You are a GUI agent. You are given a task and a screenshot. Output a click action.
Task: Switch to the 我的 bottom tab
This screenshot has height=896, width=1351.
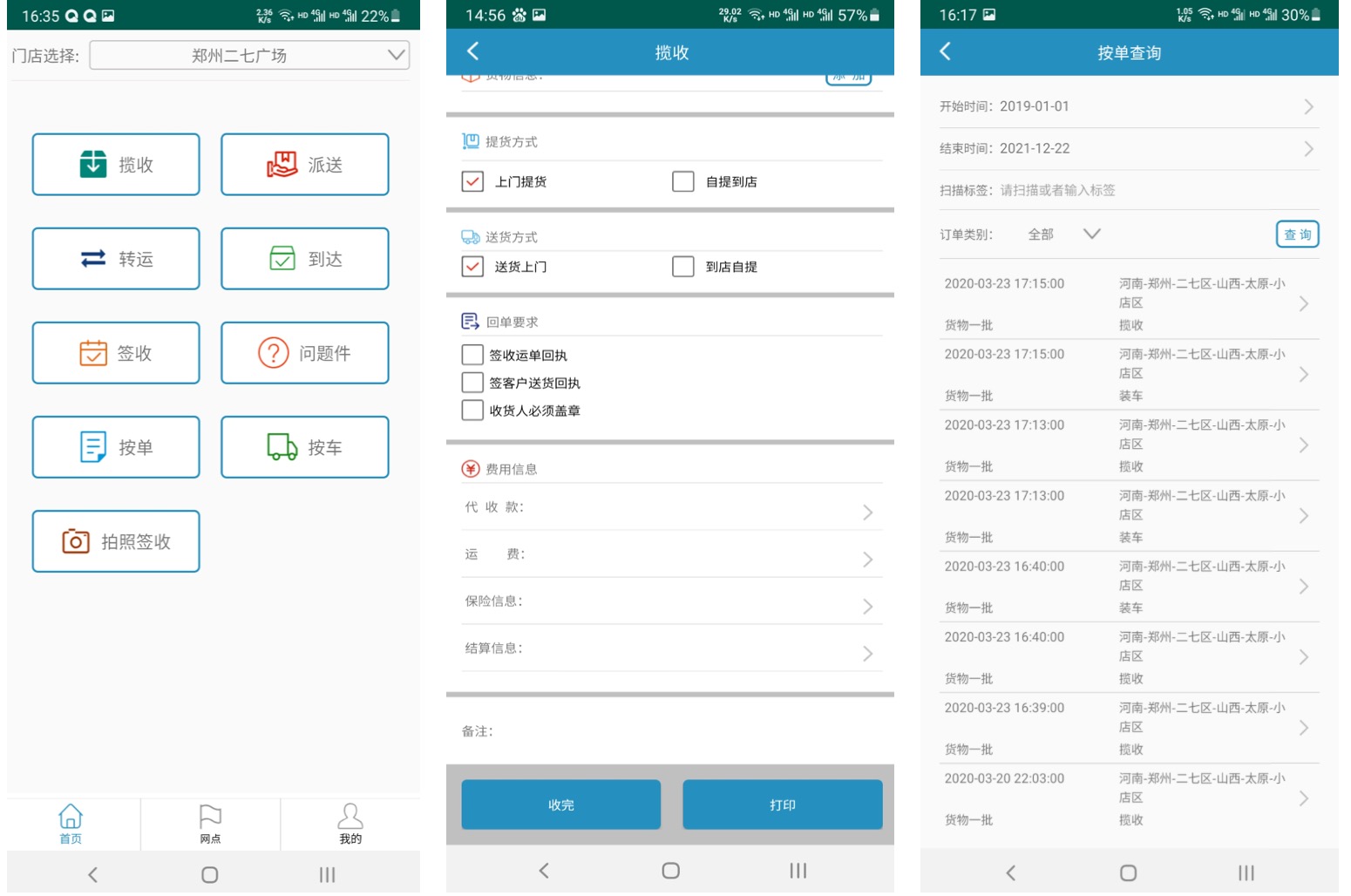coord(350,824)
